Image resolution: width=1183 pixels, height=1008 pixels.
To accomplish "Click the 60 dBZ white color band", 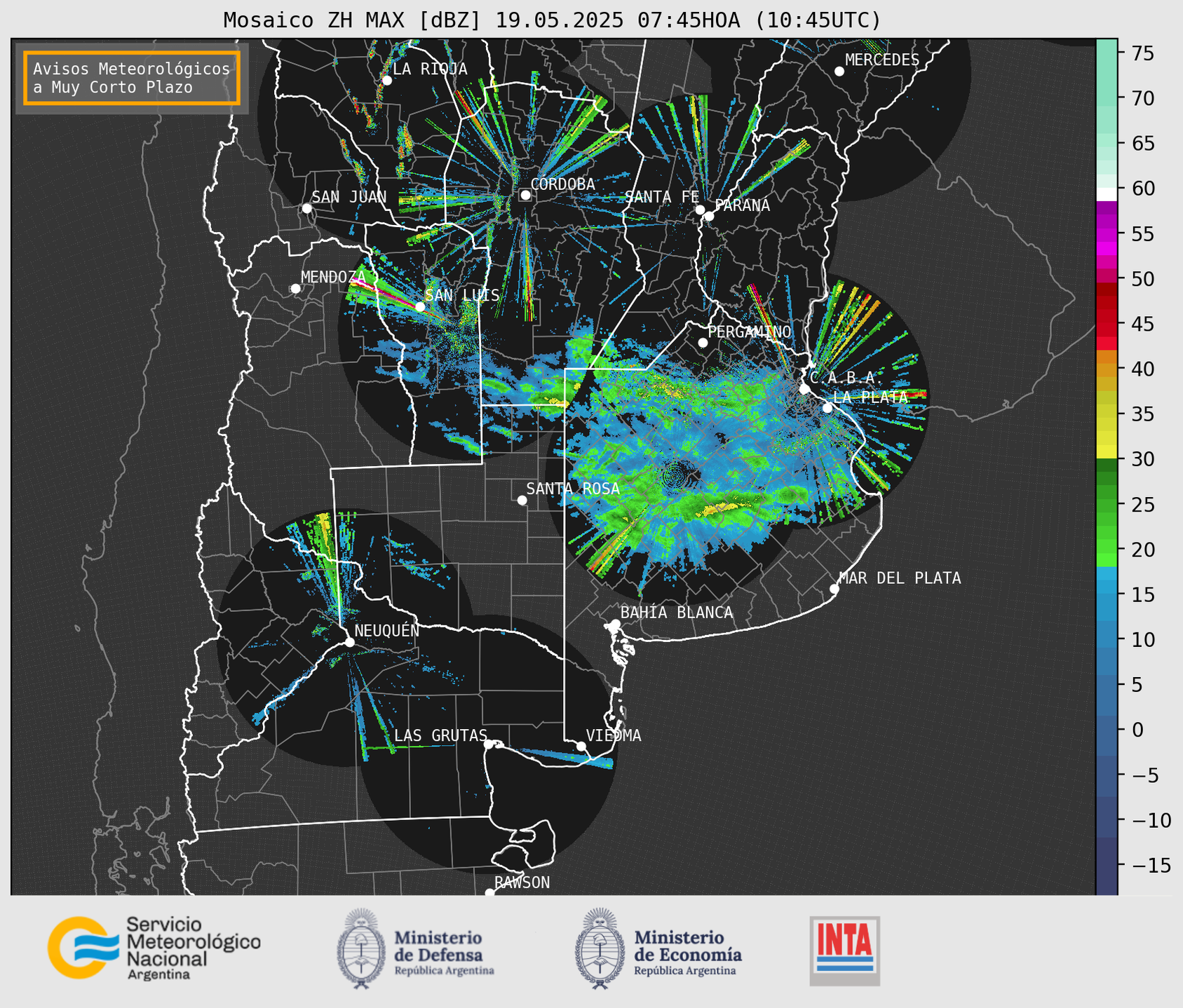I will coord(1107,193).
